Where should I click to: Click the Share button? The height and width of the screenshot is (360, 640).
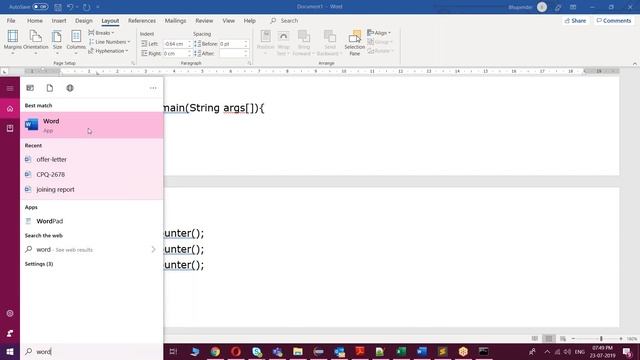coord(576,20)
